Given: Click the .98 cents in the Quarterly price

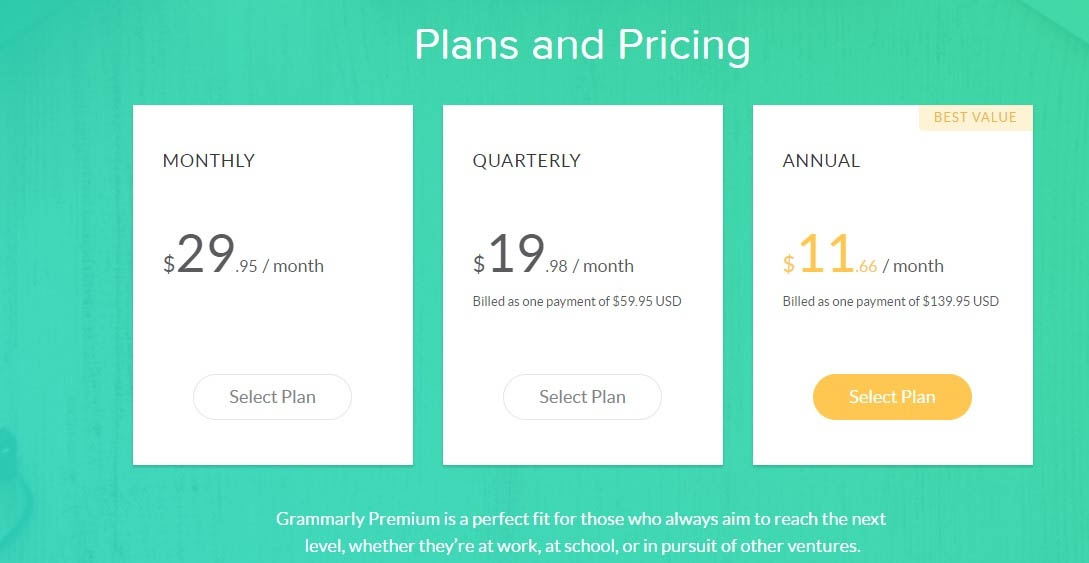Looking at the screenshot, I should (x=556, y=267).
